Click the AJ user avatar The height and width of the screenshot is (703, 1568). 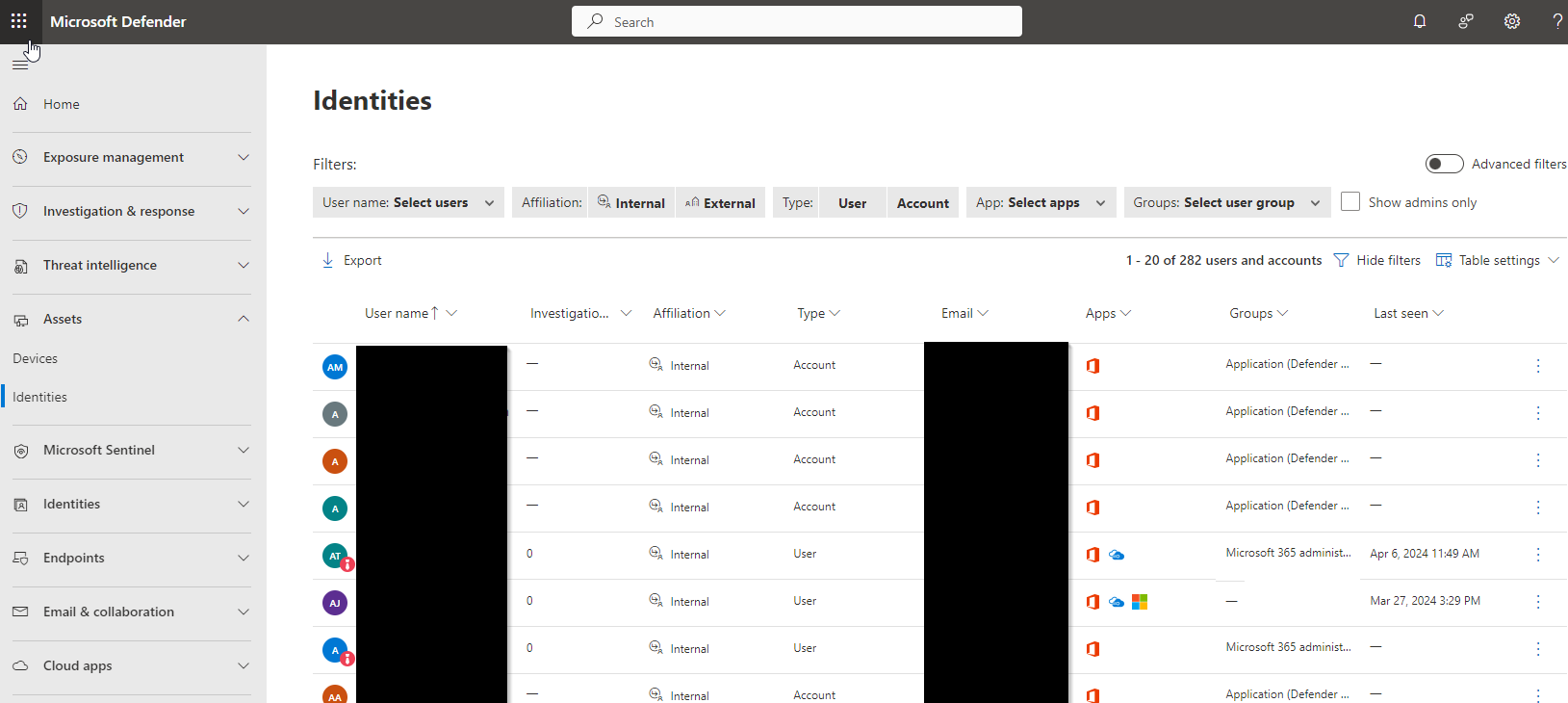(335, 603)
